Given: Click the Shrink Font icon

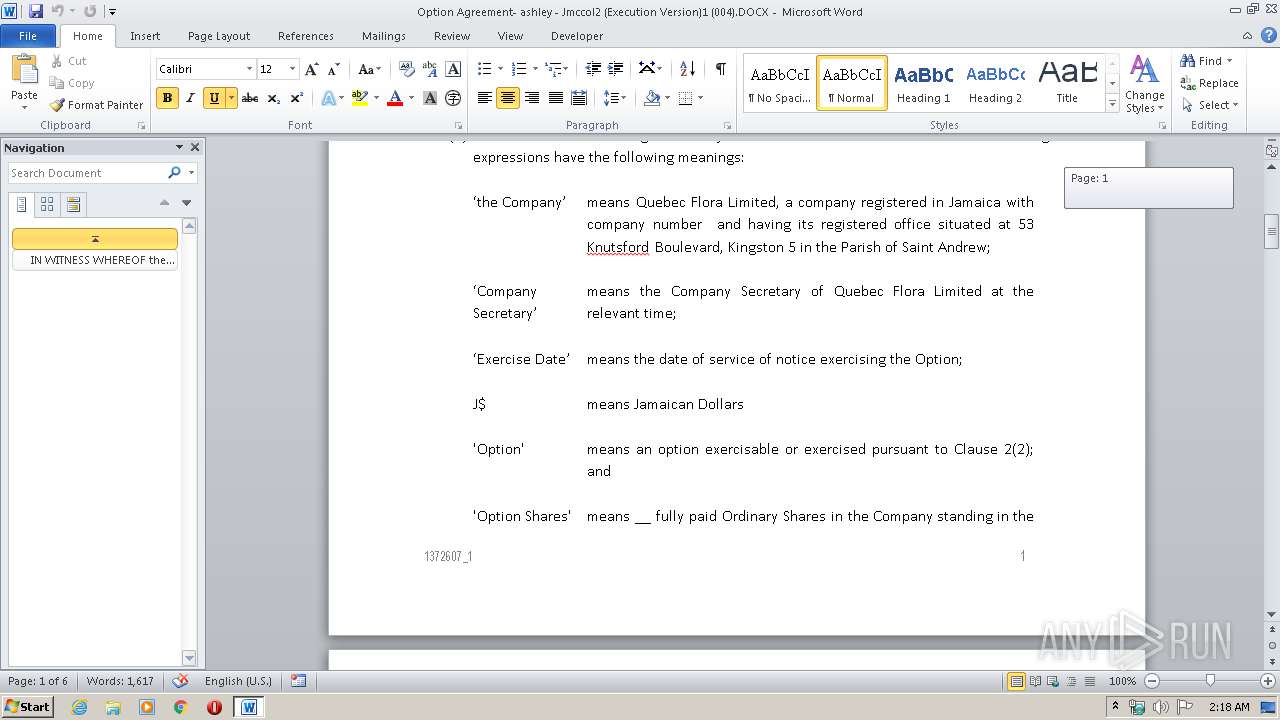Looking at the screenshot, I should click(x=334, y=69).
